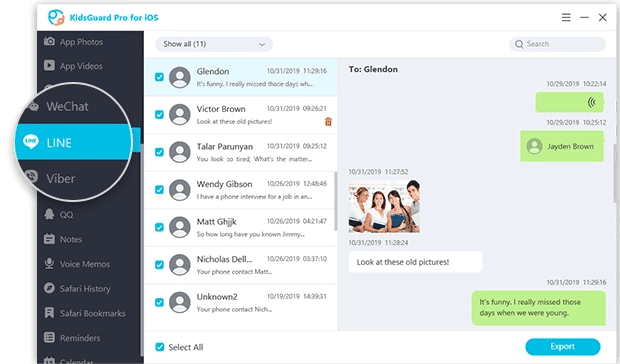Viewport: 620px width, 364px height.
Task: Click Nicholas Dell's message preview text
Action: (x=234, y=272)
